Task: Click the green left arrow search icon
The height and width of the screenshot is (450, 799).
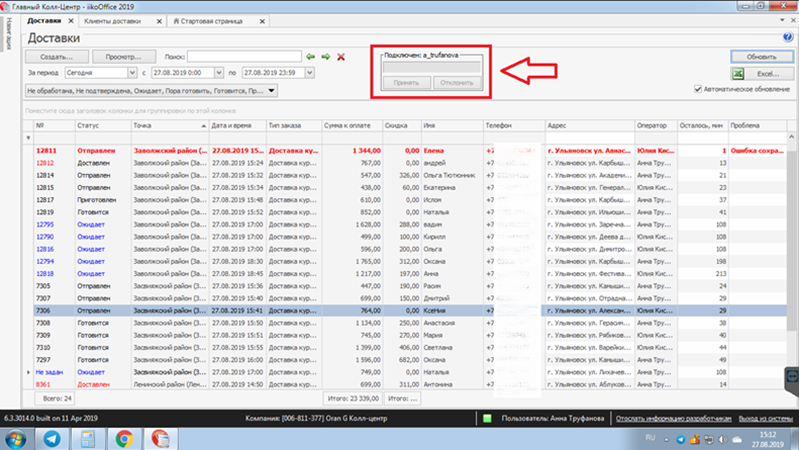Action: (x=311, y=56)
